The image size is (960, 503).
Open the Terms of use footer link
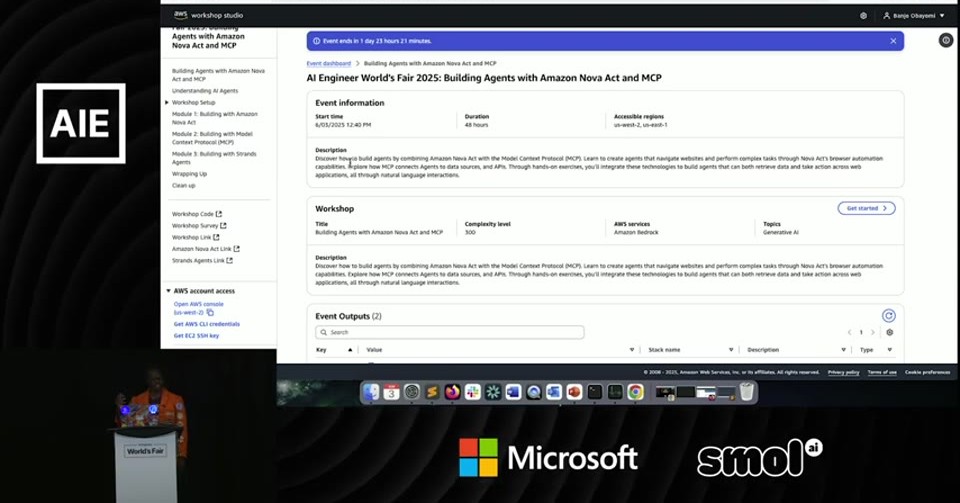click(x=882, y=372)
